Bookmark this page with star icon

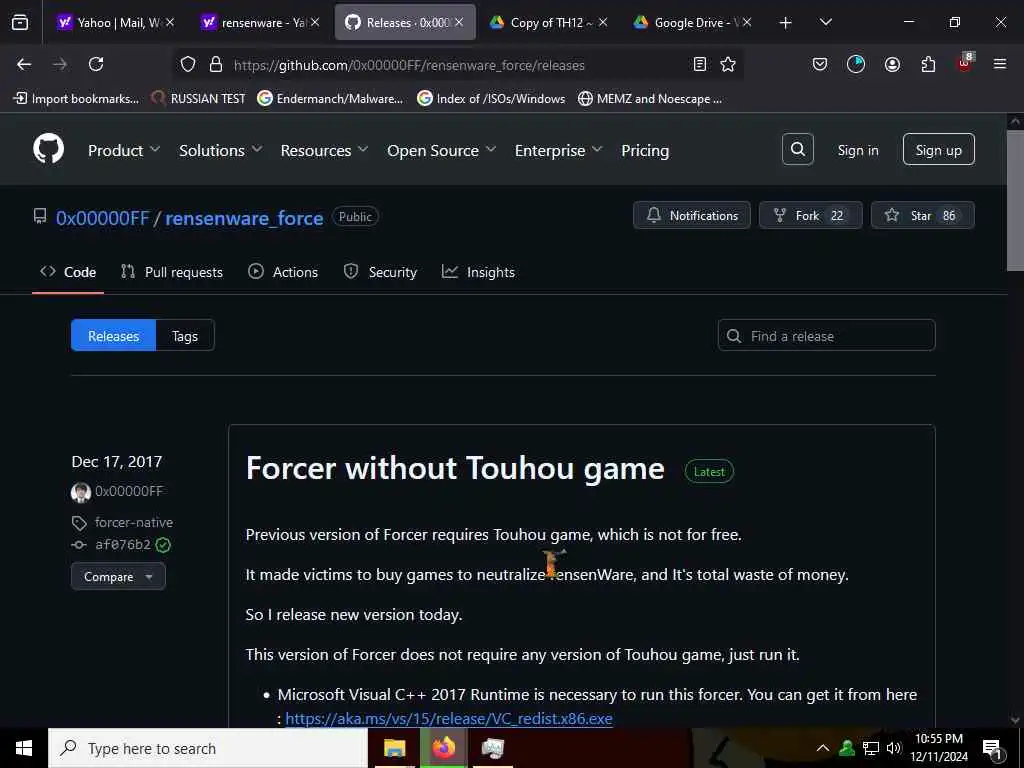pyautogui.click(x=728, y=64)
